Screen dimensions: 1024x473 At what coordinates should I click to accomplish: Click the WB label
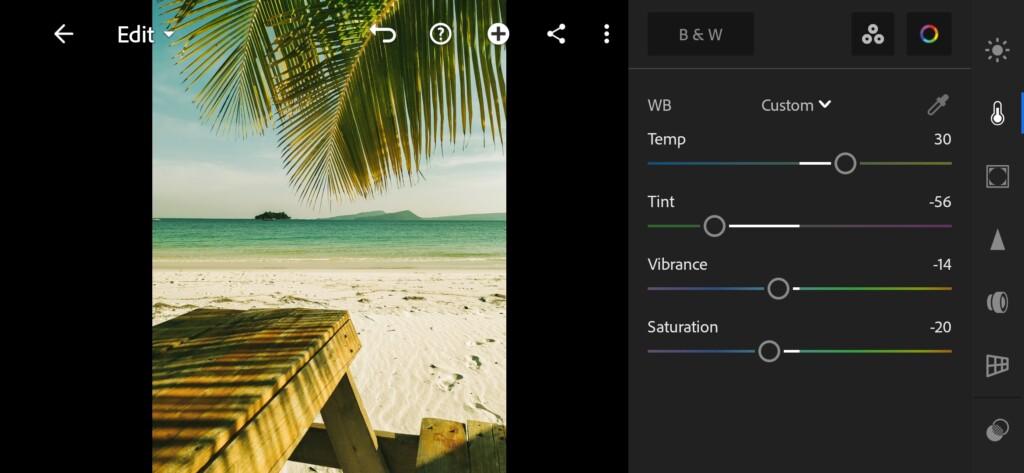coord(659,105)
